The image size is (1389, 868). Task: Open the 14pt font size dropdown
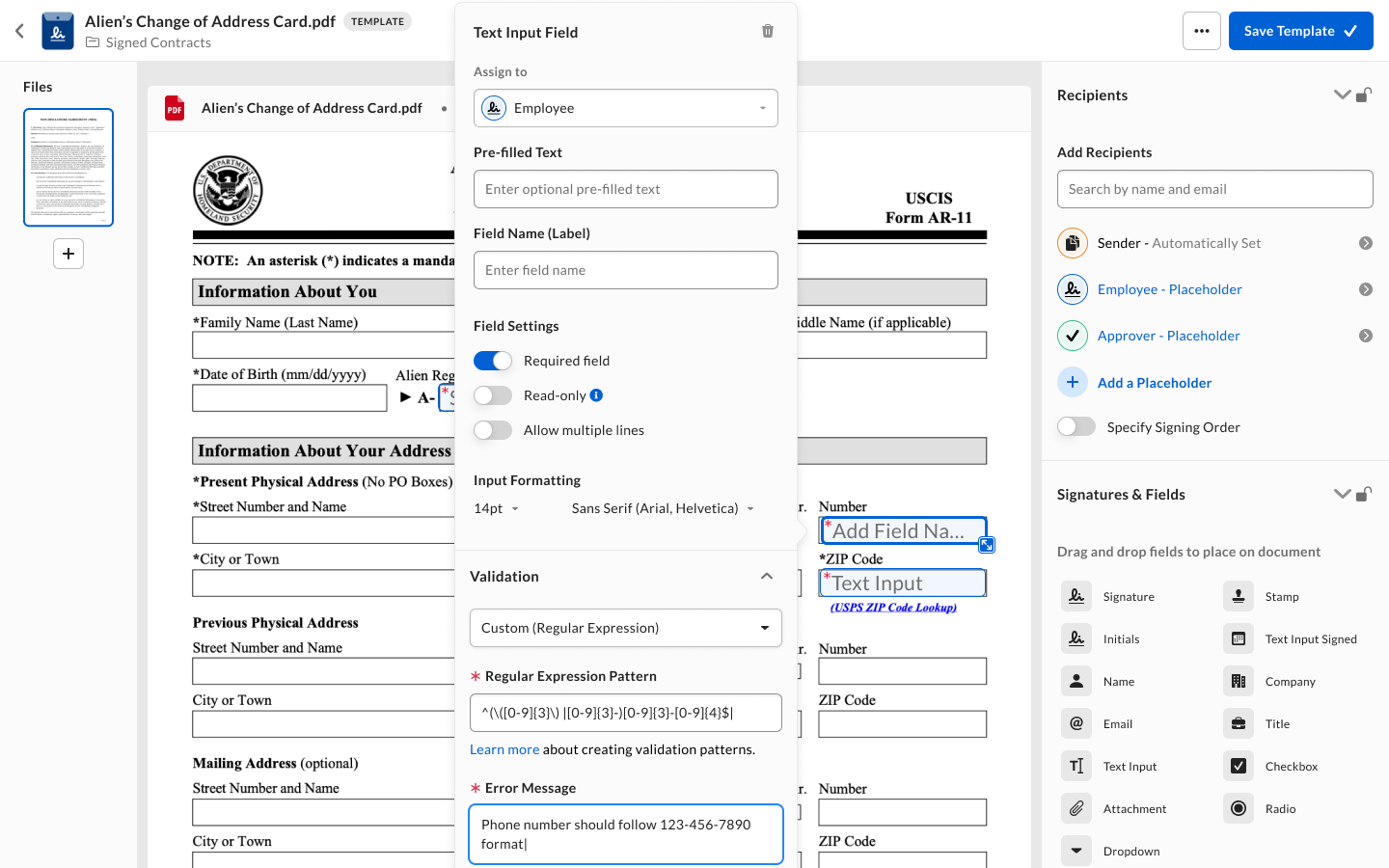click(497, 508)
